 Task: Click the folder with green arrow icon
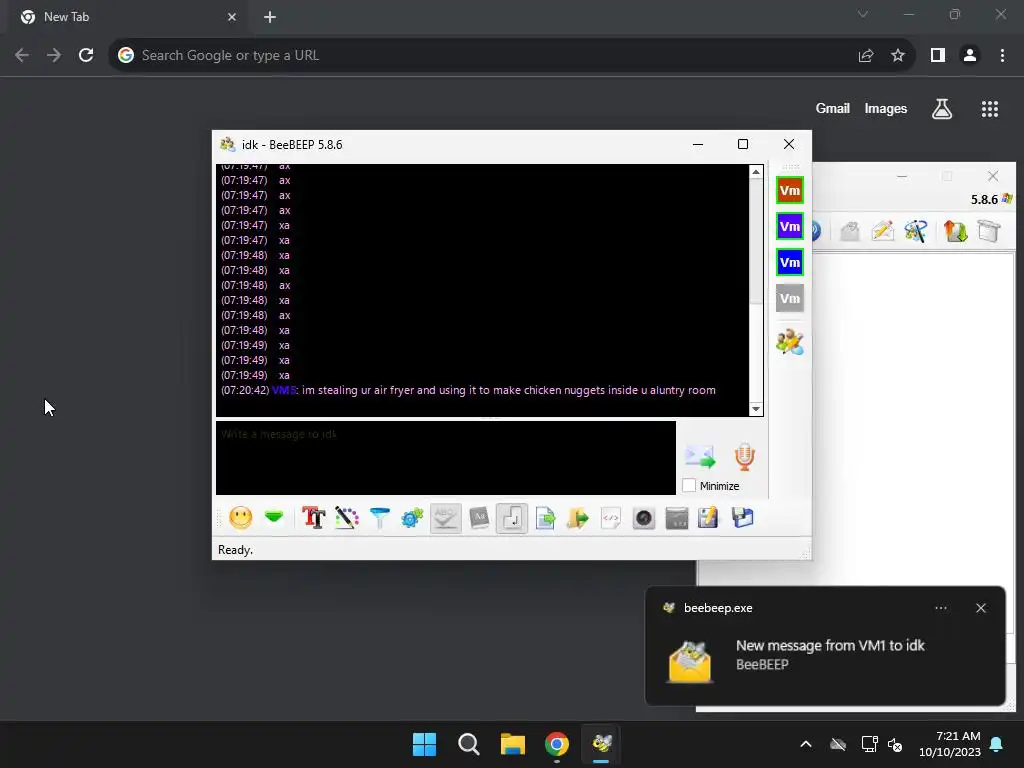[x=577, y=518]
